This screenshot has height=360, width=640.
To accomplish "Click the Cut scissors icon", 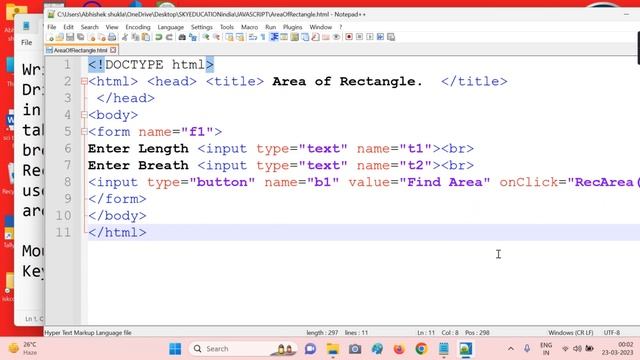I will pos(125,37).
